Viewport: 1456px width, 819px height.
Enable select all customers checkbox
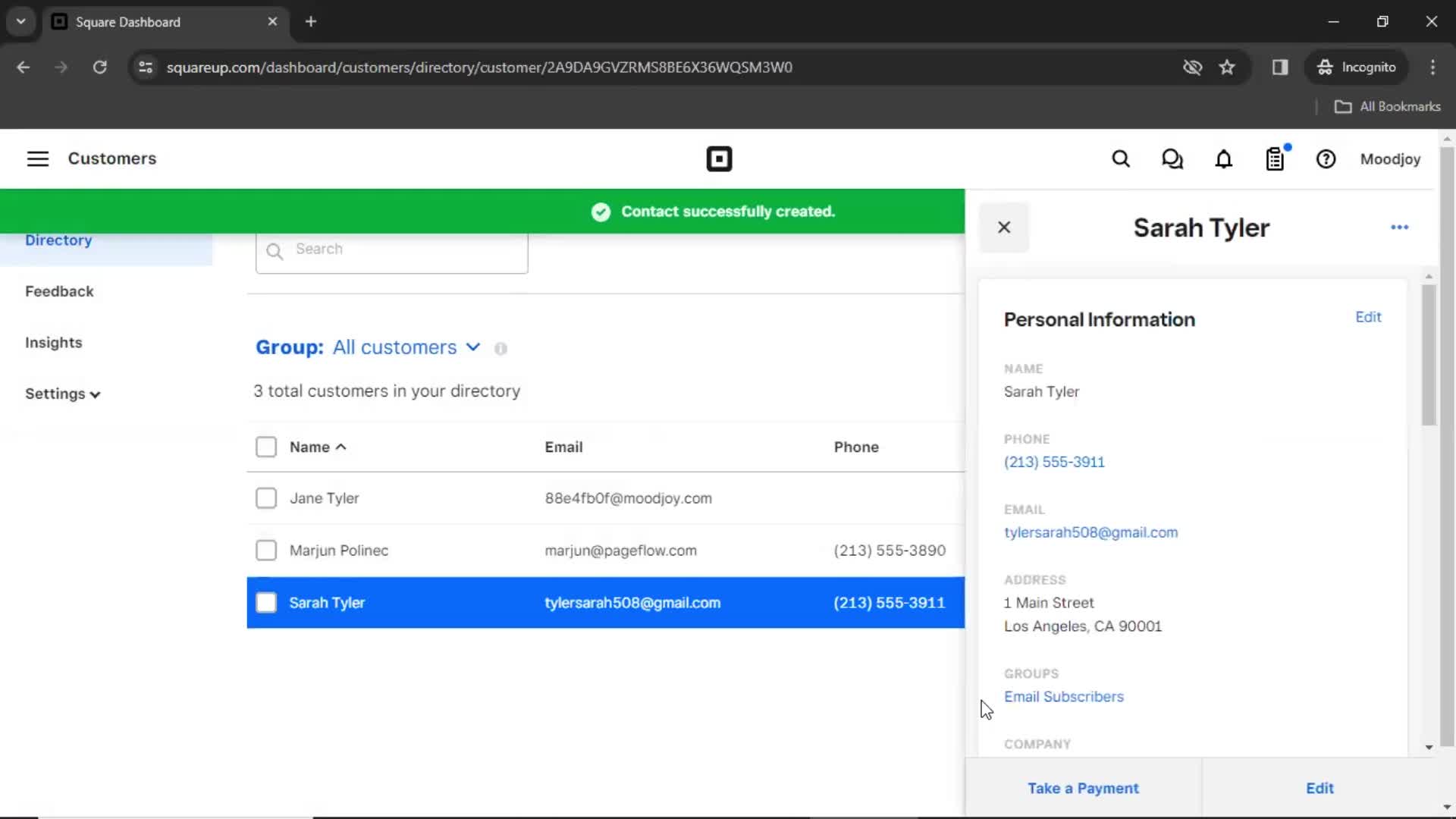click(x=266, y=446)
